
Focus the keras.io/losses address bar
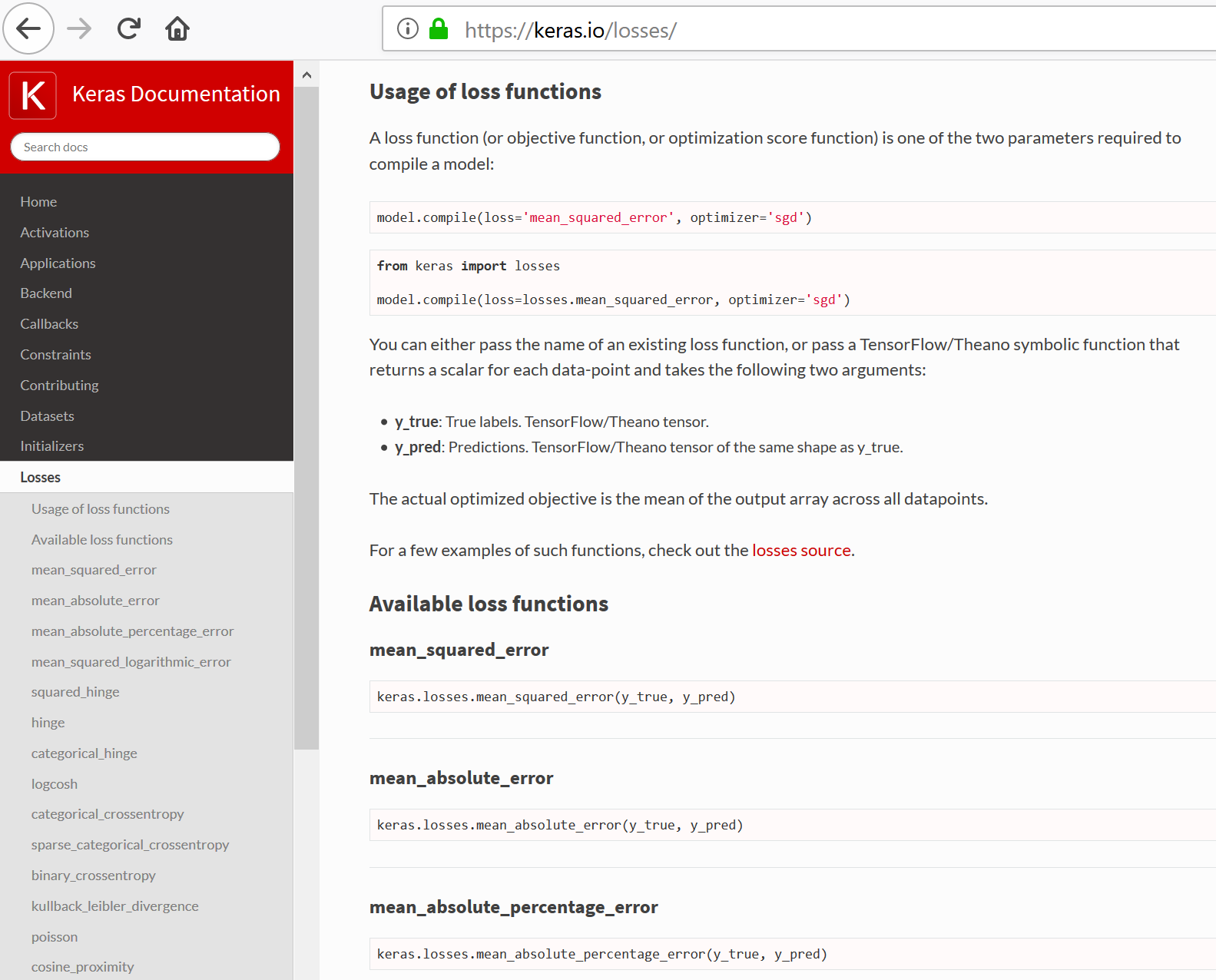[799, 30]
